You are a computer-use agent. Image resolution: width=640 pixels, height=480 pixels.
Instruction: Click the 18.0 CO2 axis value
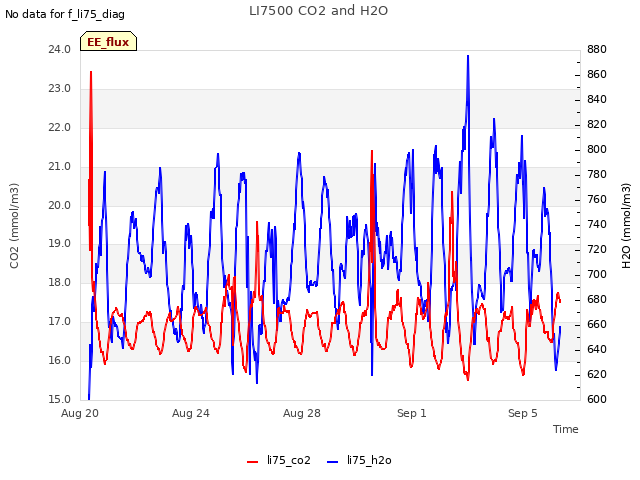[60, 282]
